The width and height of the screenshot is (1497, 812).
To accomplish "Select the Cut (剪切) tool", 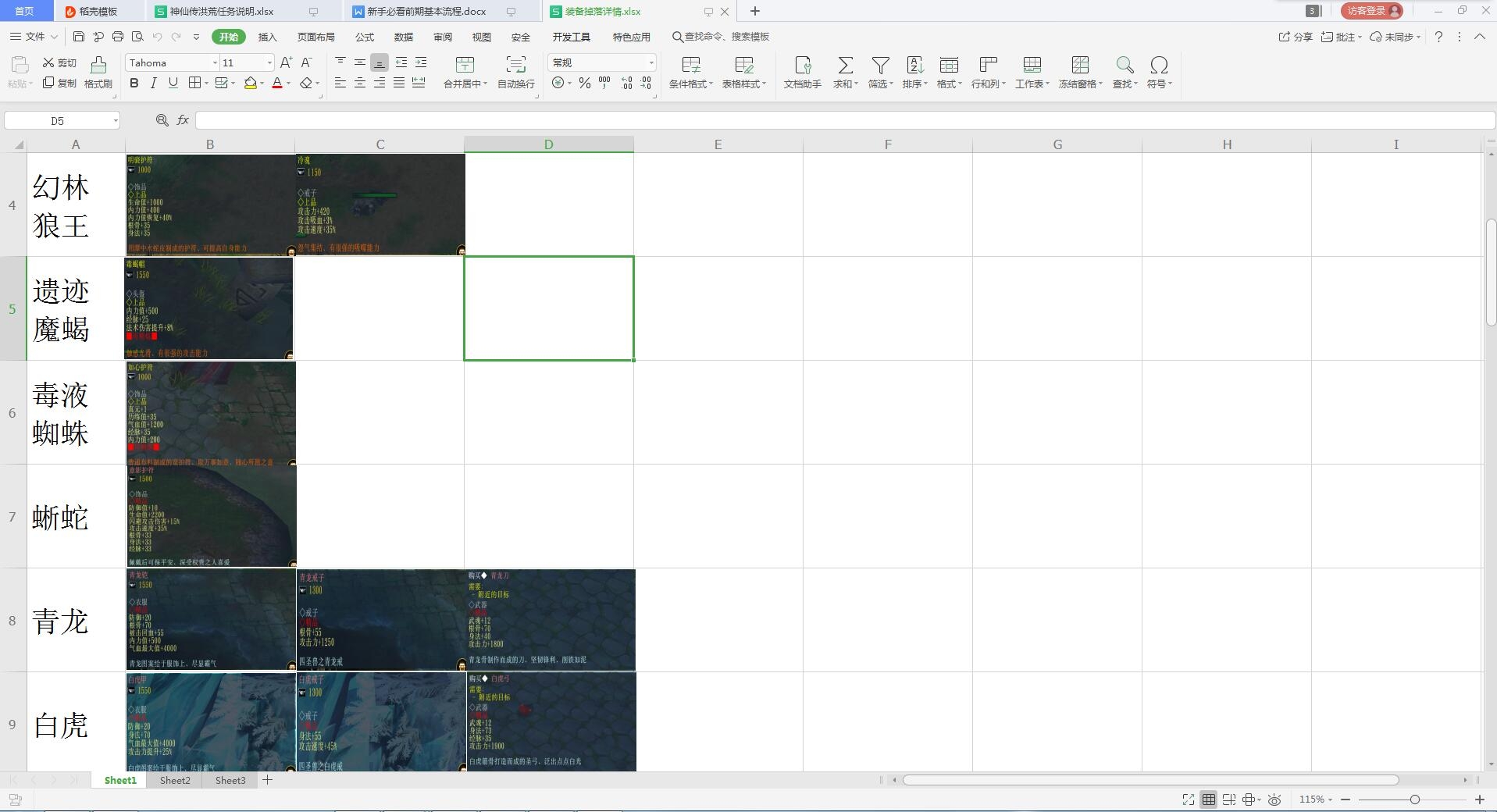I will [x=59, y=62].
